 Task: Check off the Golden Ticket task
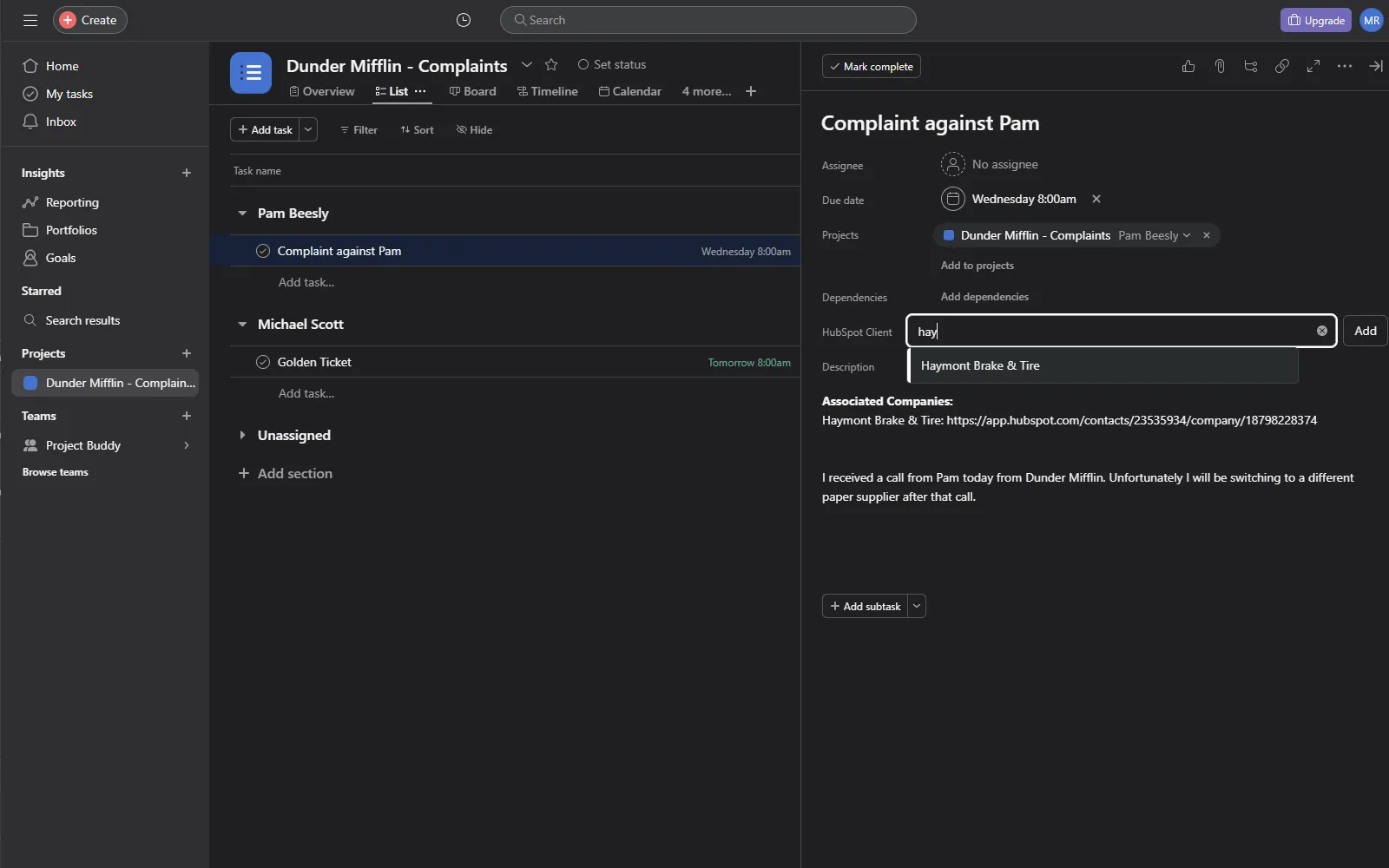click(x=263, y=362)
